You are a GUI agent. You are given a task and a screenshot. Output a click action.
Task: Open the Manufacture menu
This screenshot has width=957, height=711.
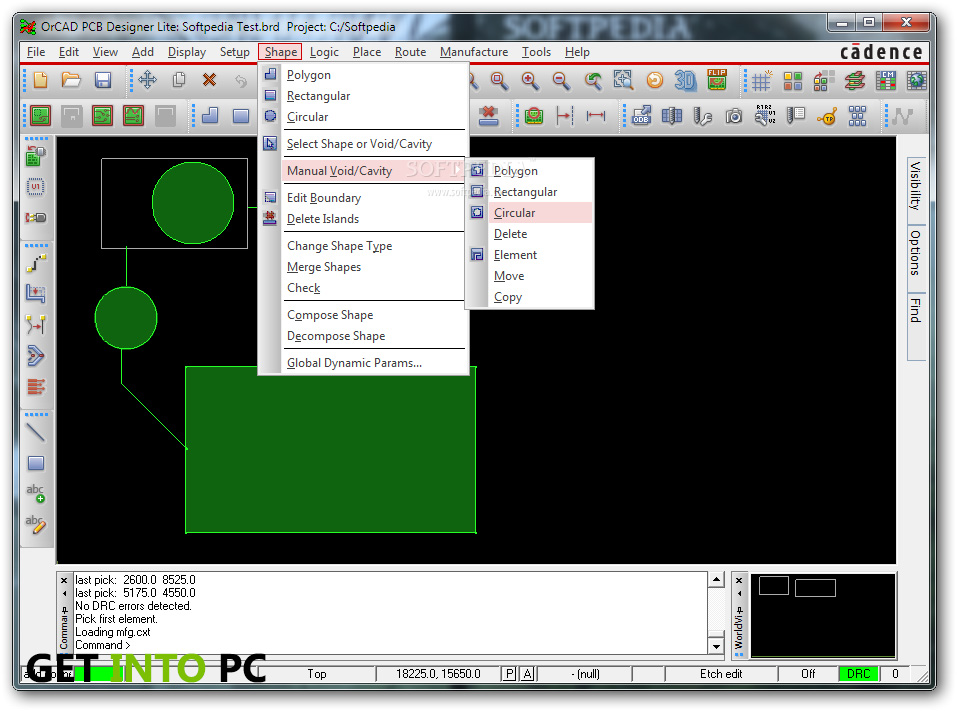click(474, 52)
